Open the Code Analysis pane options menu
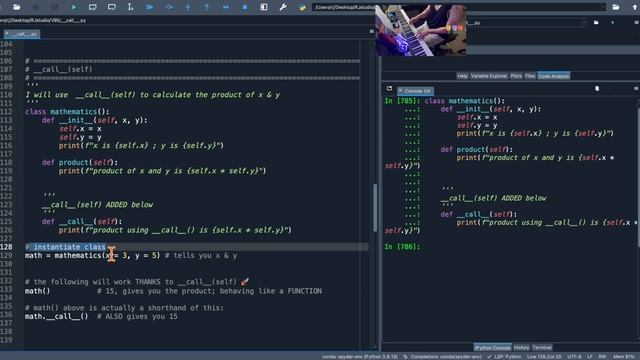The height and width of the screenshot is (360, 640). click(636, 22)
